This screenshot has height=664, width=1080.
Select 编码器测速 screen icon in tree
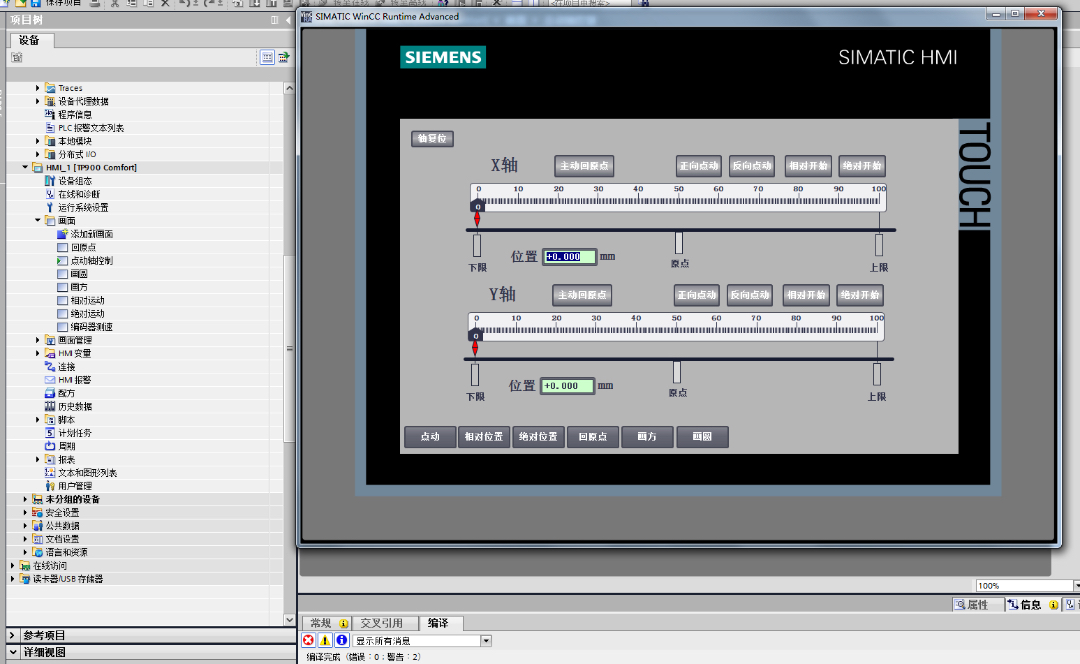click(62, 326)
